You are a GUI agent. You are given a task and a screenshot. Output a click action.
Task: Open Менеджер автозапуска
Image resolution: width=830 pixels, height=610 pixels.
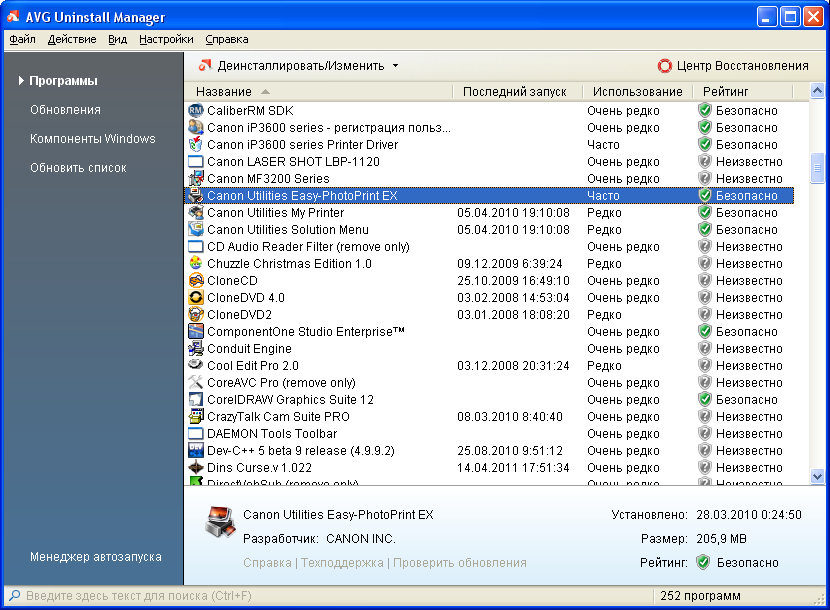point(96,557)
